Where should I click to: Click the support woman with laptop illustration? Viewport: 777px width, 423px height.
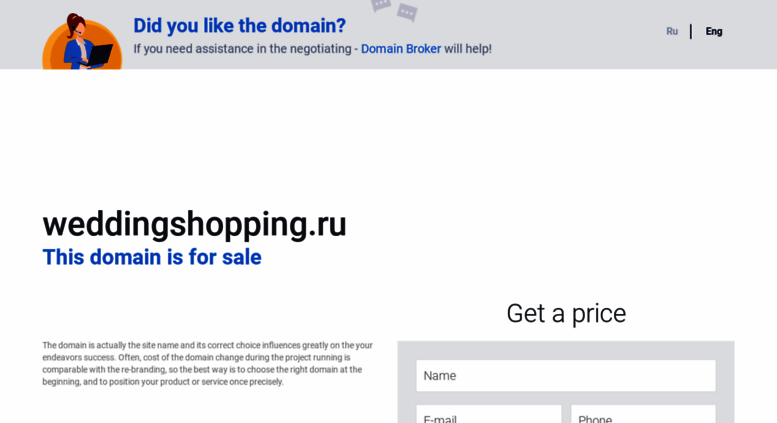82,42
